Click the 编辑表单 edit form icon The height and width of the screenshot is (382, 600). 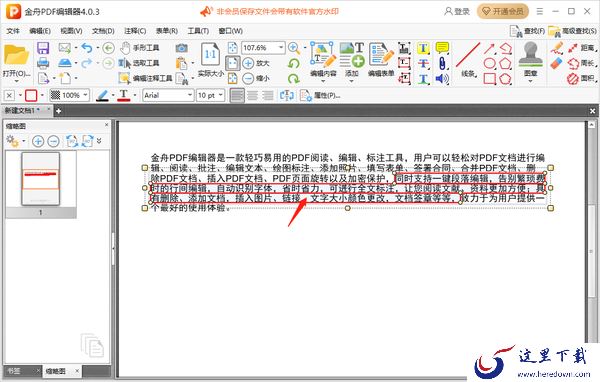pyautogui.click(x=381, y=60)
